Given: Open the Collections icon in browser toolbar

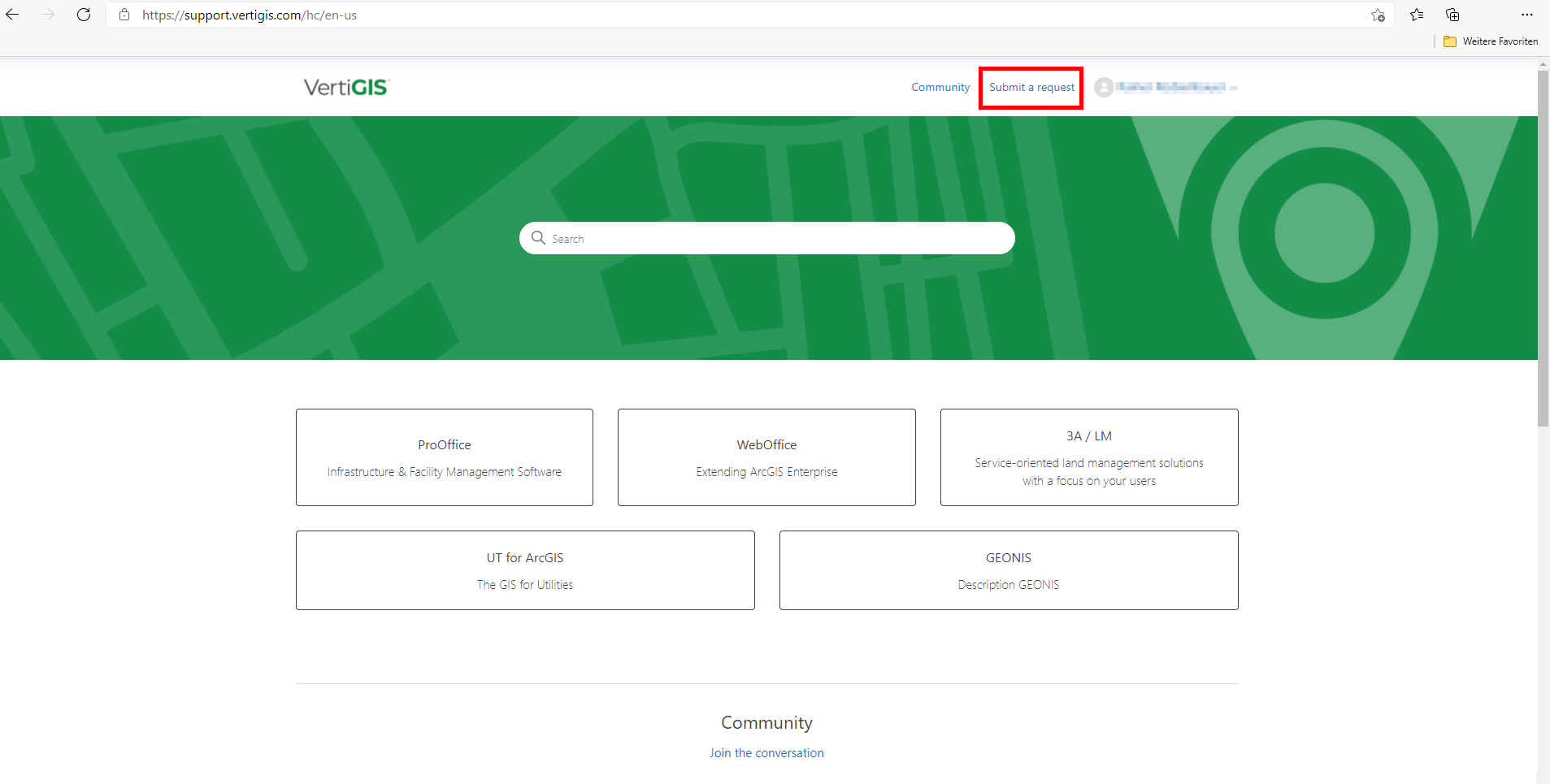Looking at the screenshot, I should [x=1452, y=15].
